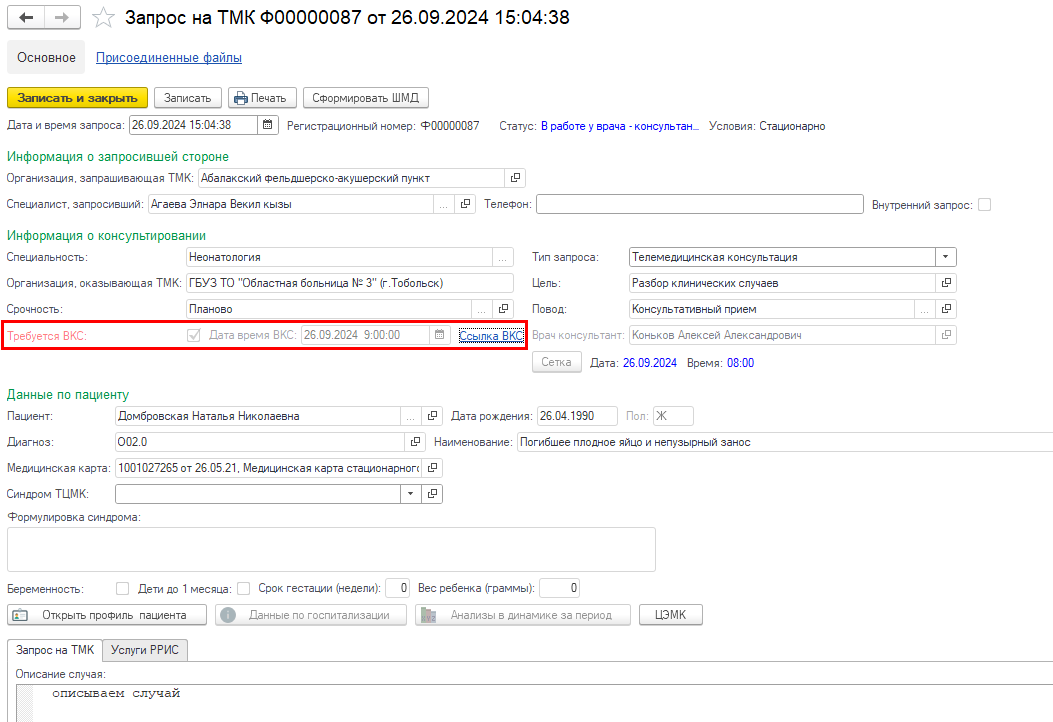Expand the Тип запроса dropdown
The width and height of the screenshot is (1053, 722).
tap(946, 257)
